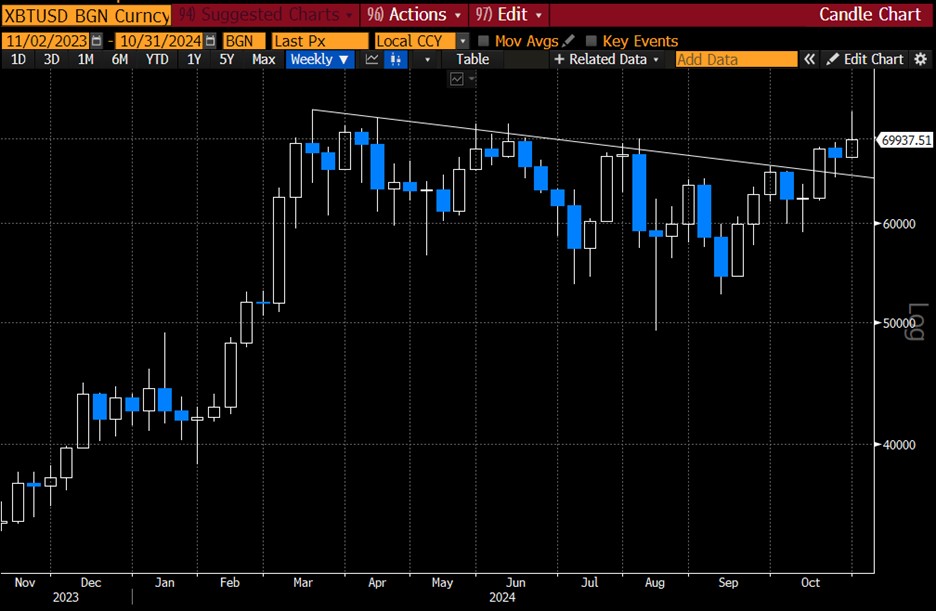The height and width of the screenshot is (611, 936).
Task: Click the Last Px field
Action: coord(320,41)
